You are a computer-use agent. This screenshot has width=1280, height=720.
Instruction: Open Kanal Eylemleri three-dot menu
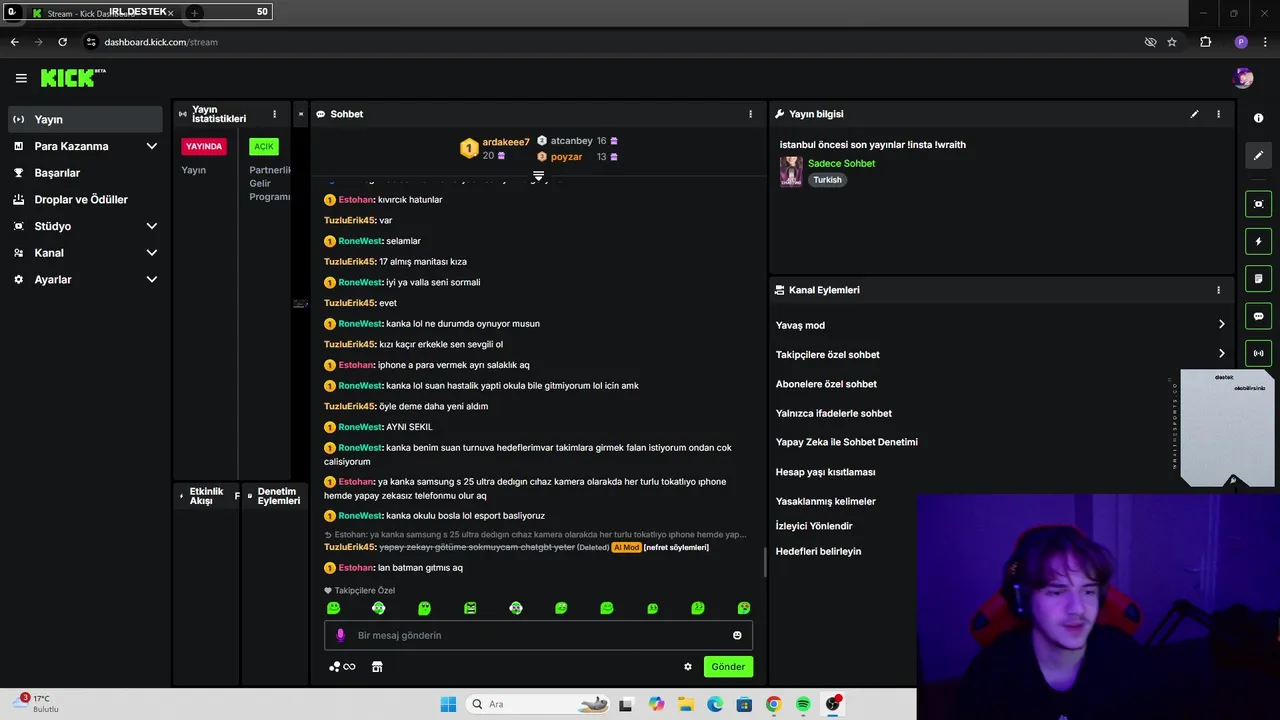click(1218, 290)
